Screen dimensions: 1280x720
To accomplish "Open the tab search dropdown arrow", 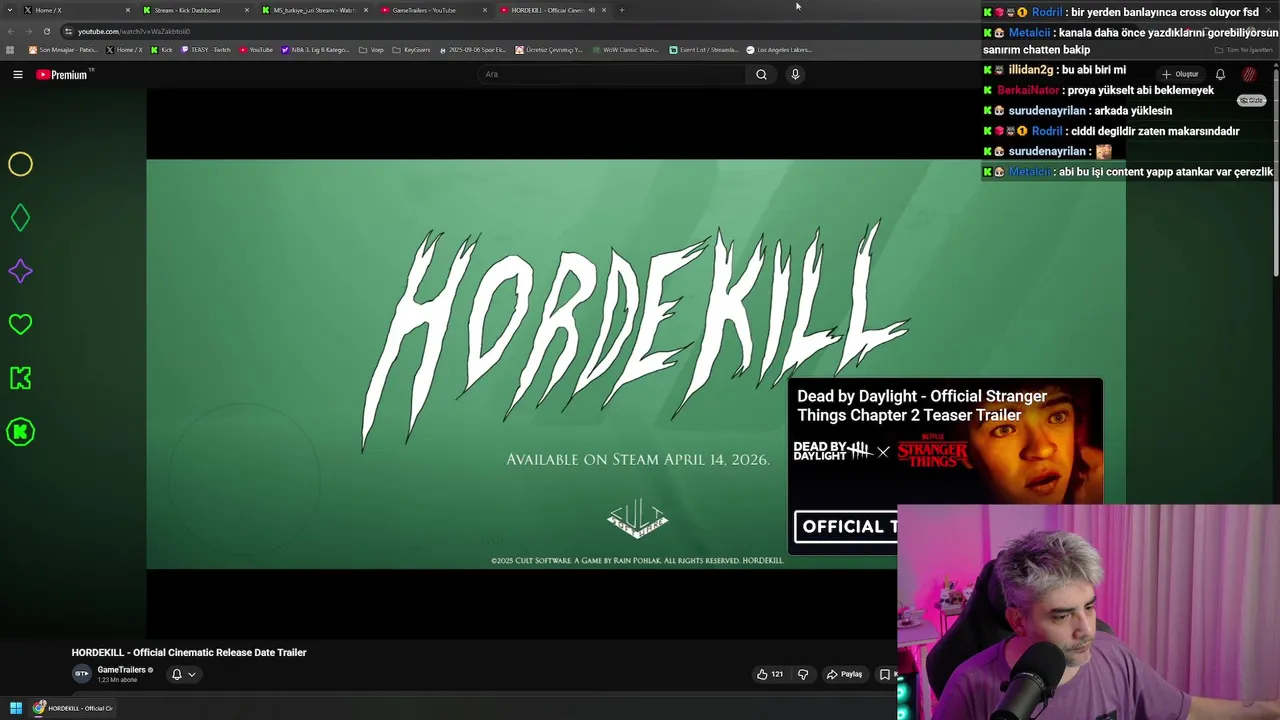I will pyautogui.click(x=9, y=10).
